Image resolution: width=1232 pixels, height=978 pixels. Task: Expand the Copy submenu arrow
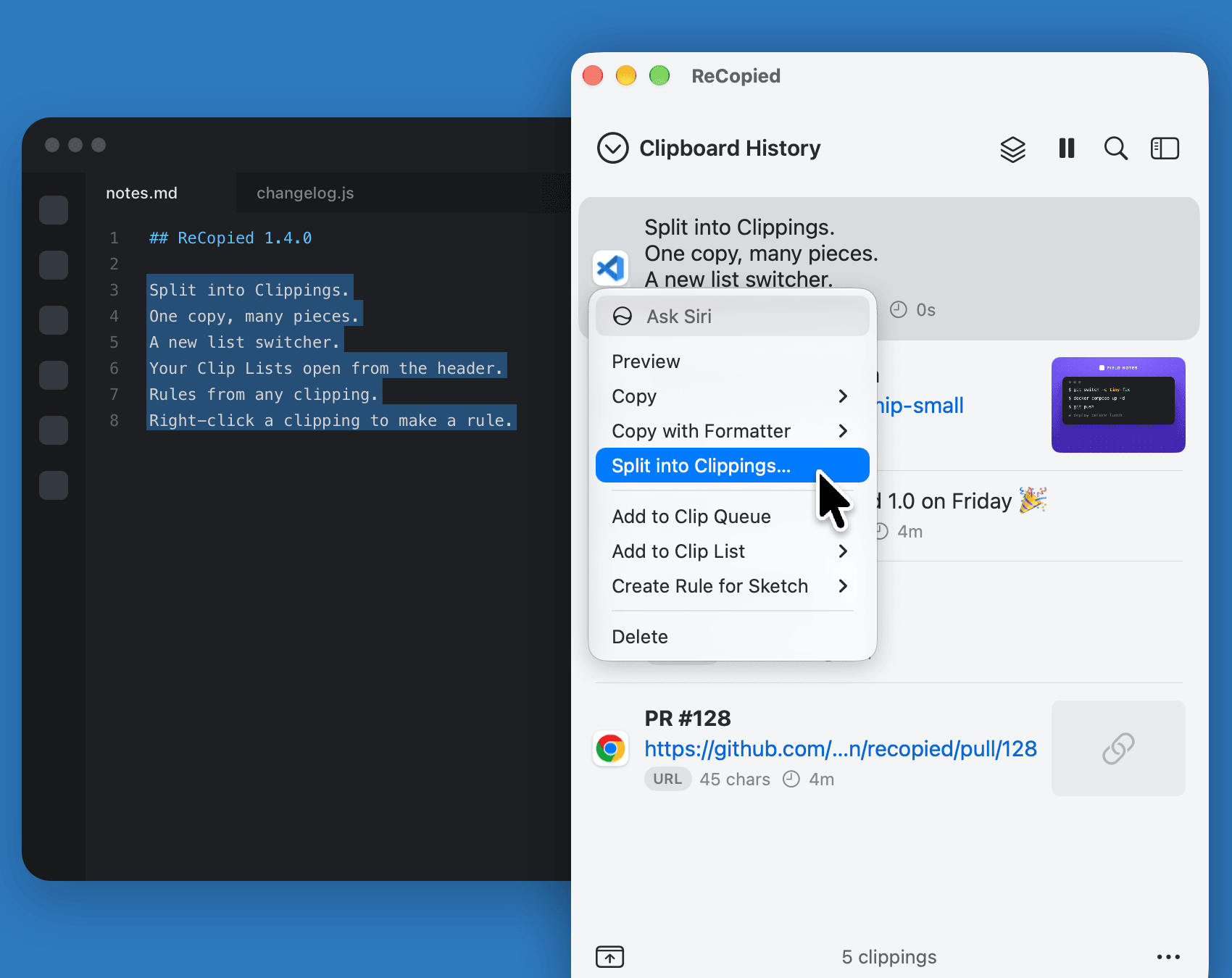(x=842, y=396)
